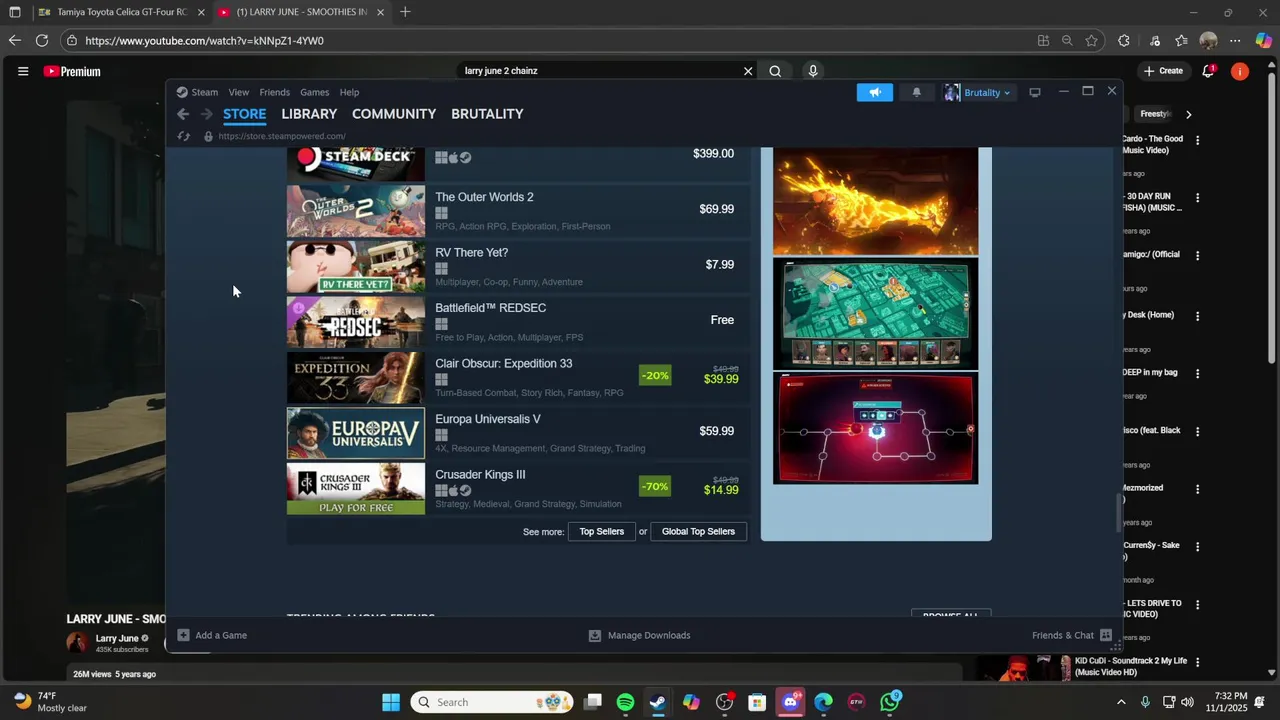1280x720 pixels.
Task: View the fiery flames preview screenshot
Action: [875, 201]
